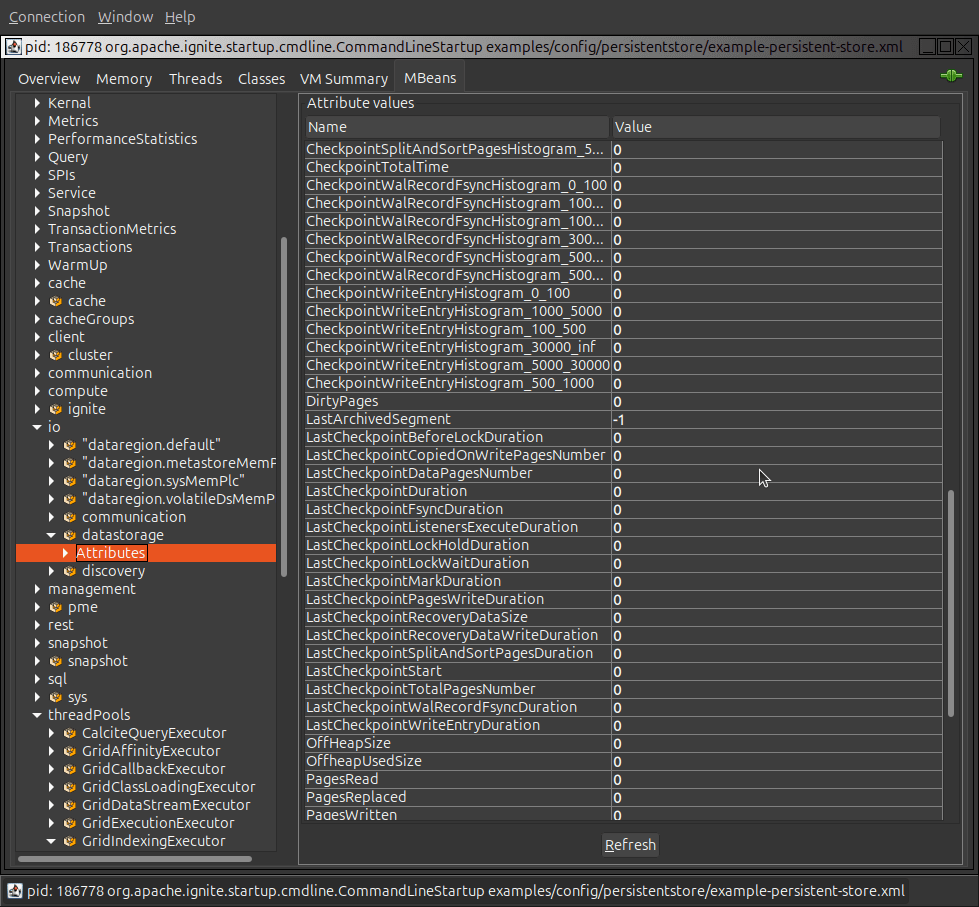The width and height of the screenshot is (979, 907).
Task: Click the bean icon beside the second snapshot node
Action: (56, 661)
